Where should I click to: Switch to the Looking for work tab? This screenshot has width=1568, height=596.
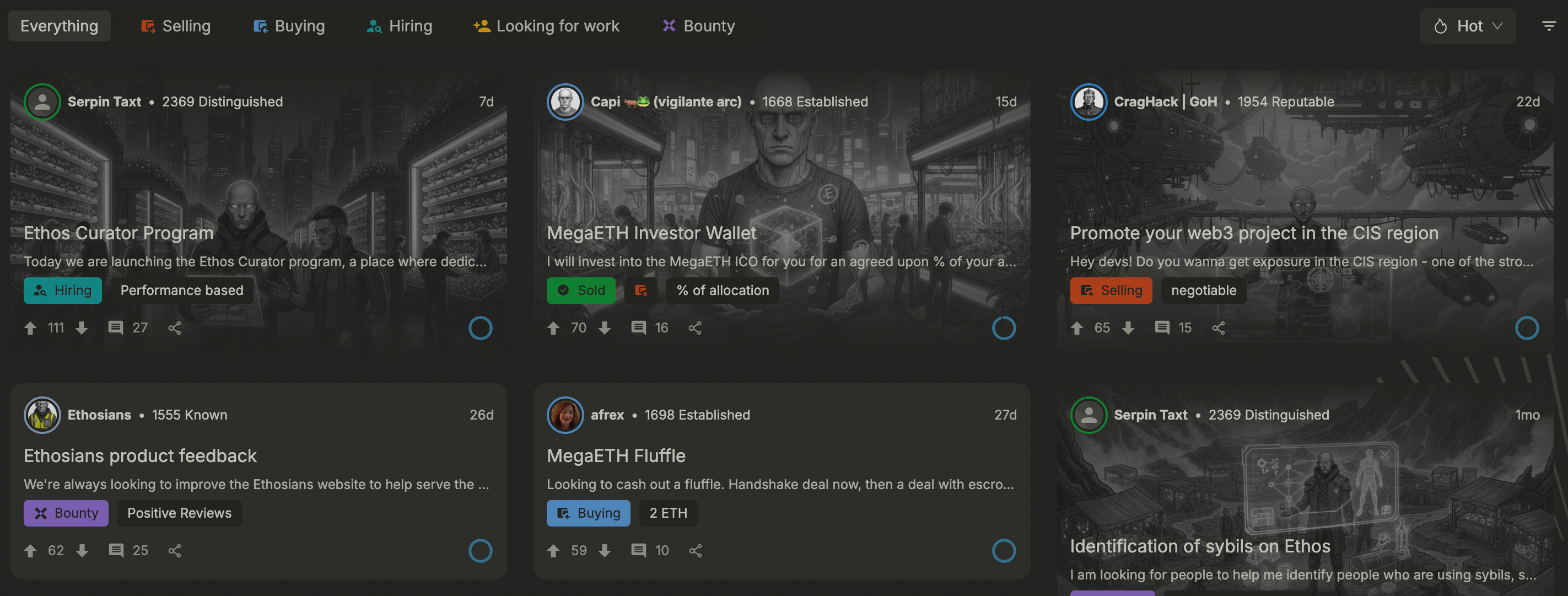(546, 25)
